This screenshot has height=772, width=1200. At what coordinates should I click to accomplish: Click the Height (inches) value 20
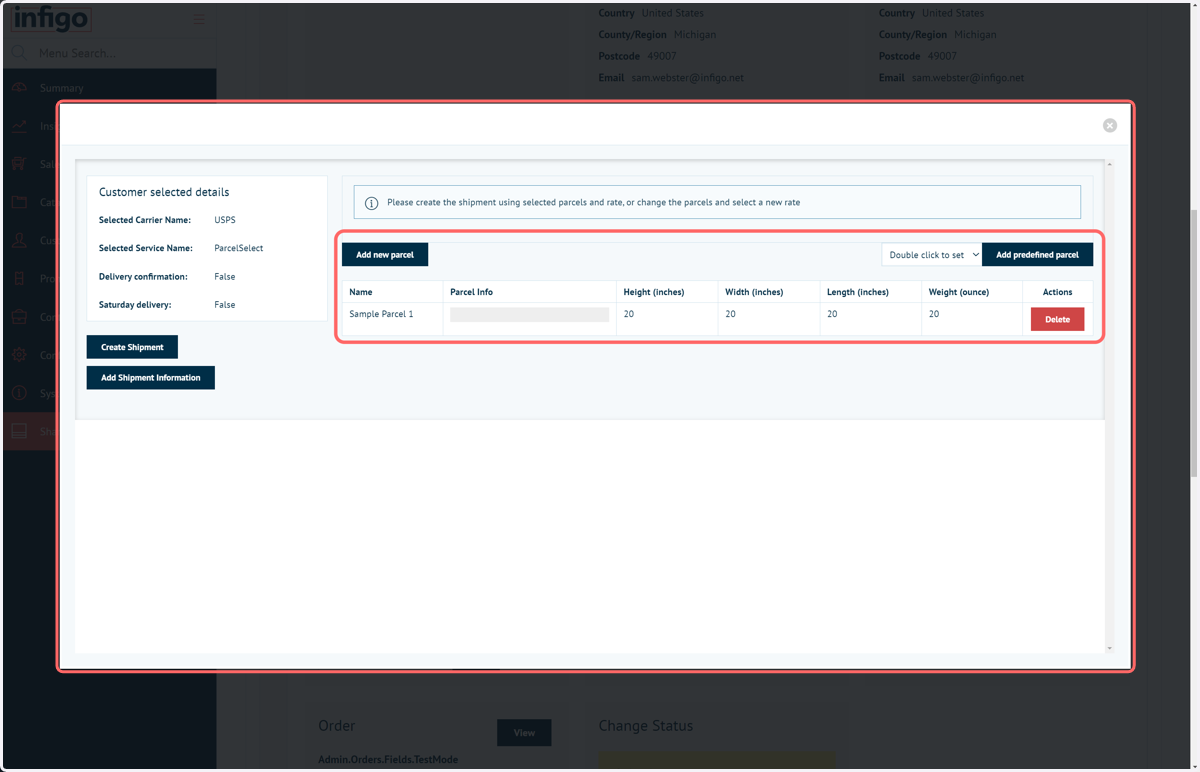[629, 314]
